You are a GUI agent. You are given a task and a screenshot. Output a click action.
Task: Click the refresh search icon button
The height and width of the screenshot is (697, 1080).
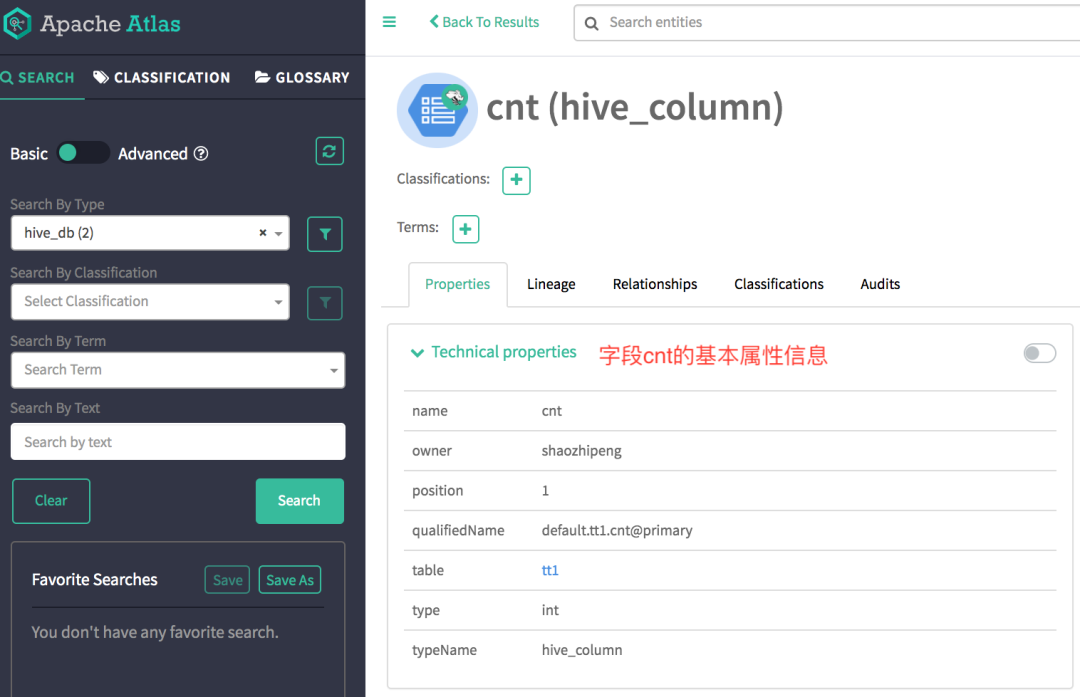tap(329, 152)
